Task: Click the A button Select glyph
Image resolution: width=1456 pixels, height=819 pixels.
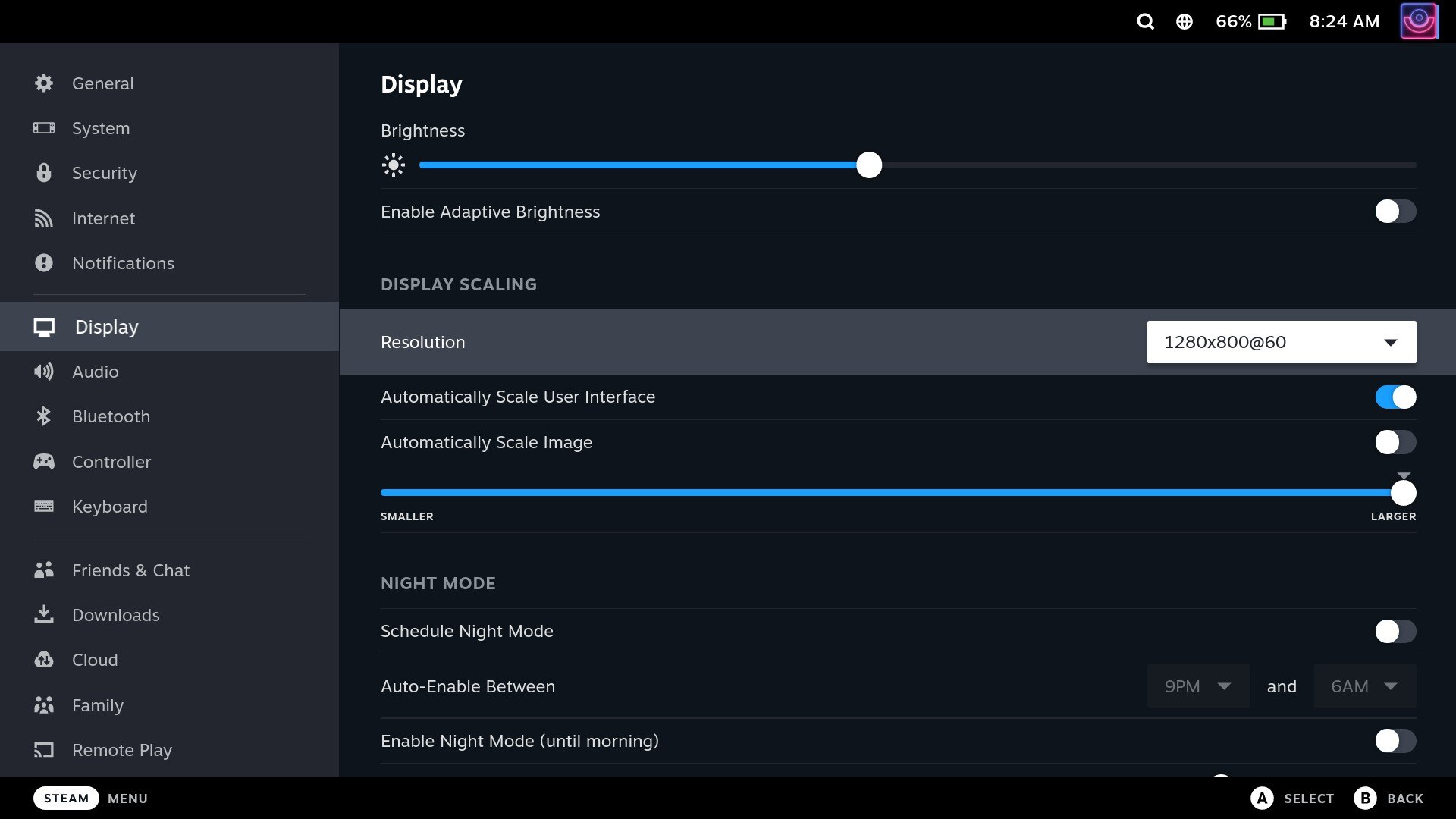Action: coord(1262,799)
